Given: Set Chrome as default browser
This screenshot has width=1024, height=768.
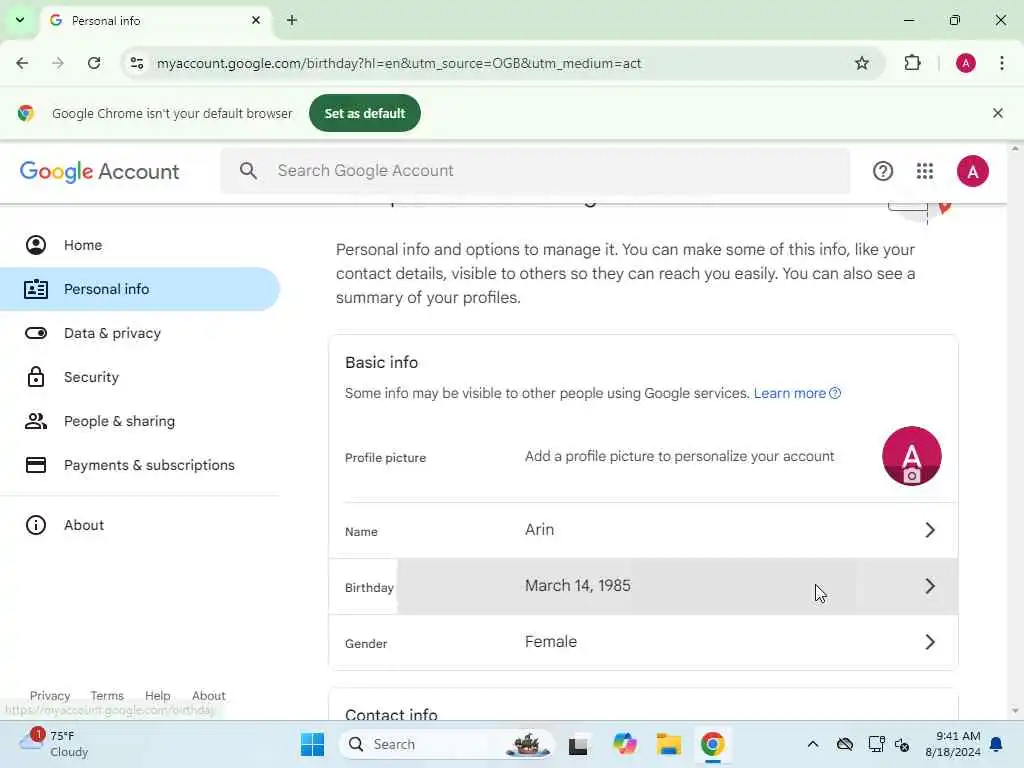Looking at the screenshot, I should coord(364,113).
